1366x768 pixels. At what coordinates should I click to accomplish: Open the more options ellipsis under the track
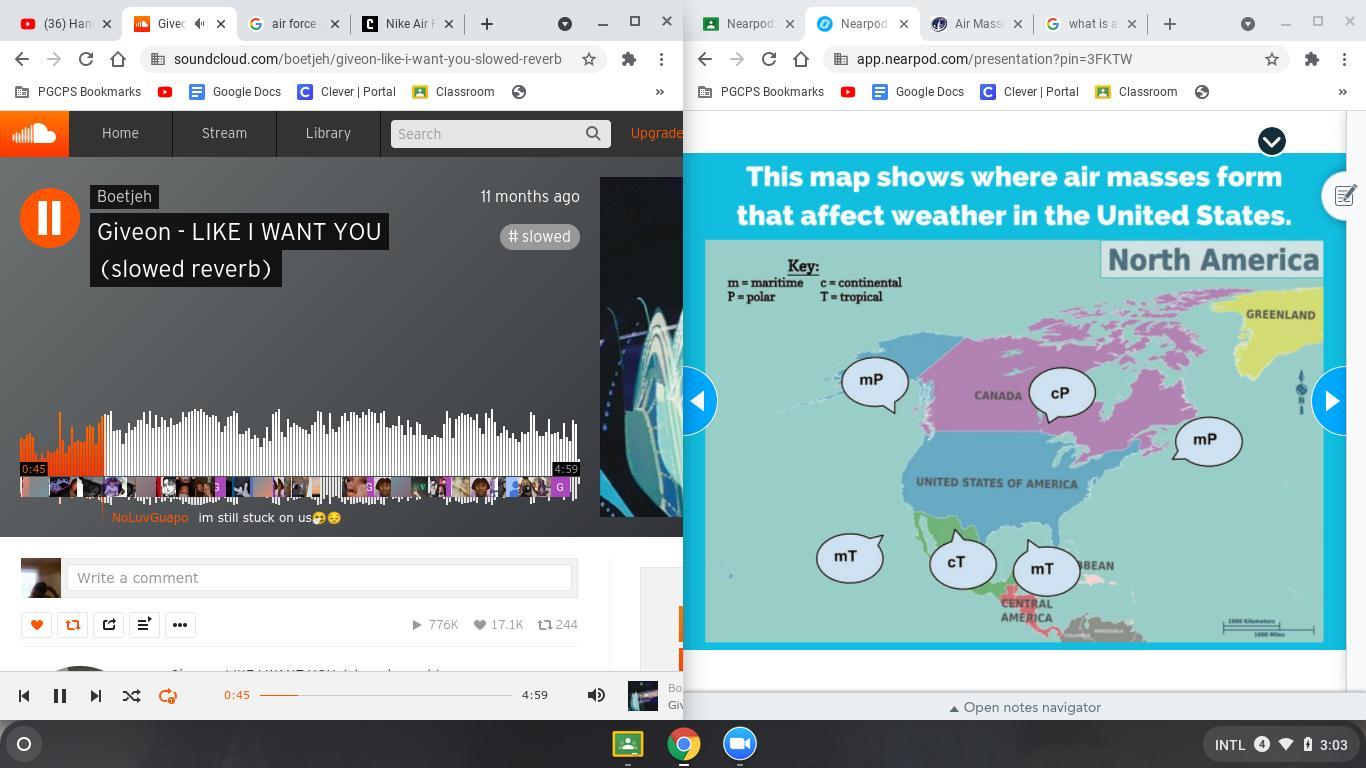(x=180, y=625)
